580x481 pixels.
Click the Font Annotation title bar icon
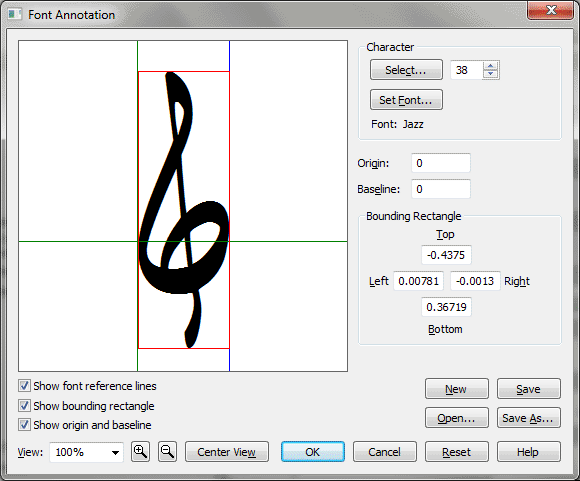click(x=15, y=14)
